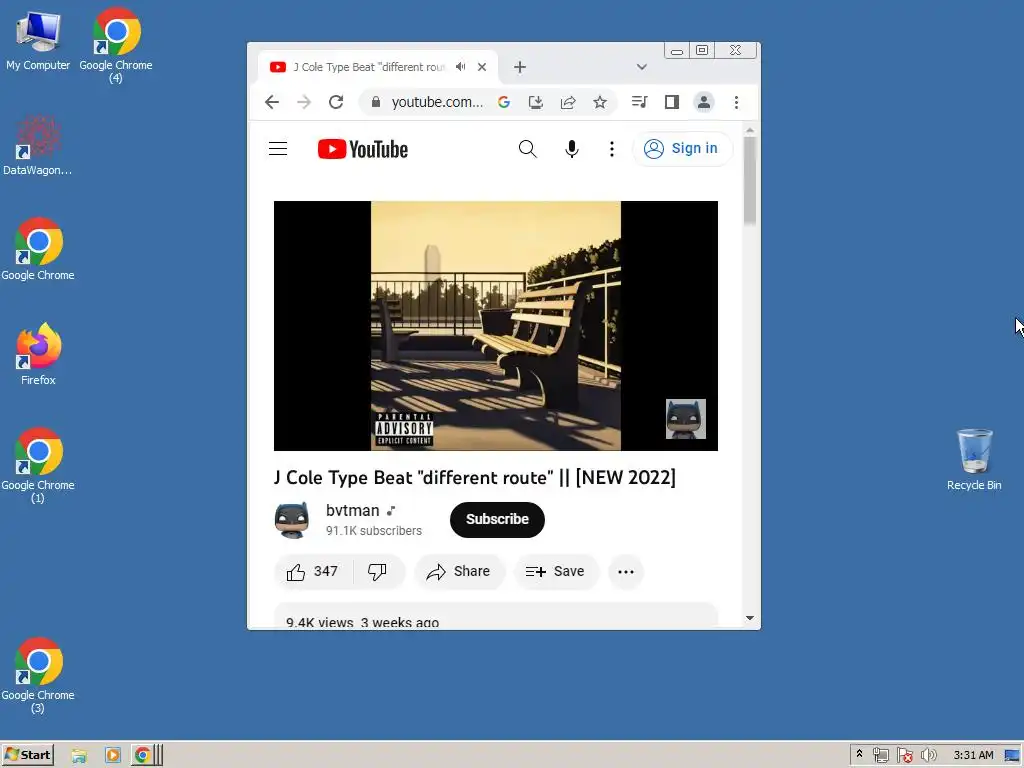Image resolution: width=1024 pixels, height=768 pixels.
Task: Click the action center flag icon
Action: coord(904,756)
